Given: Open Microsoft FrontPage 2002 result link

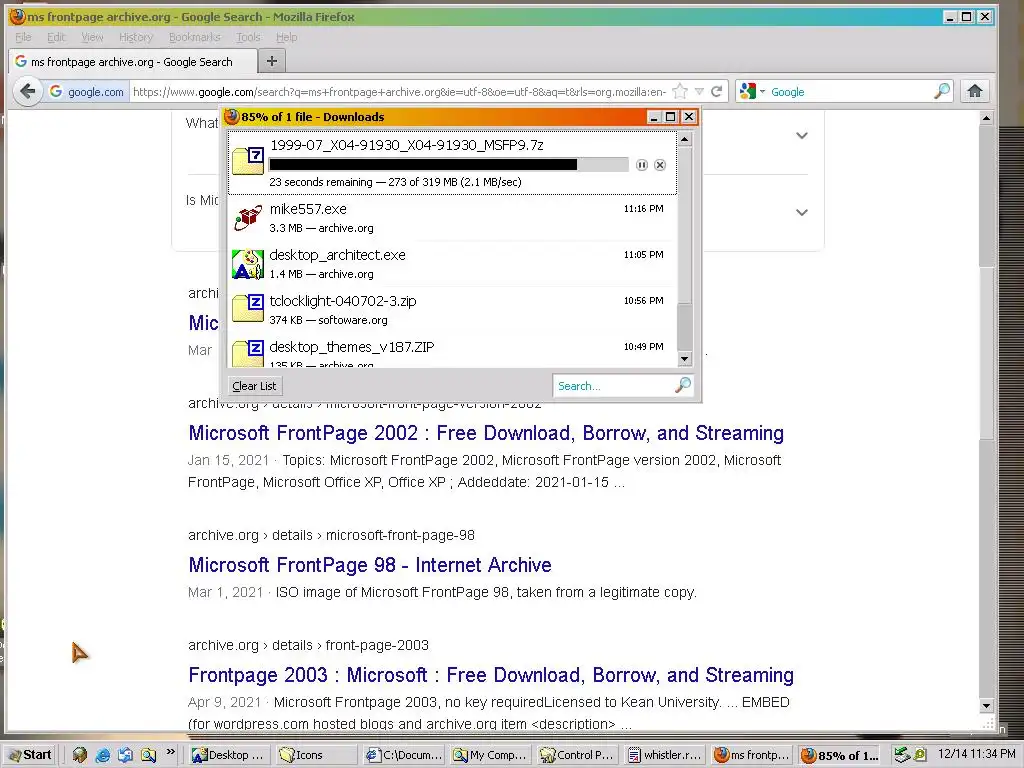Looking at the screenshot, I should [486, 433].
